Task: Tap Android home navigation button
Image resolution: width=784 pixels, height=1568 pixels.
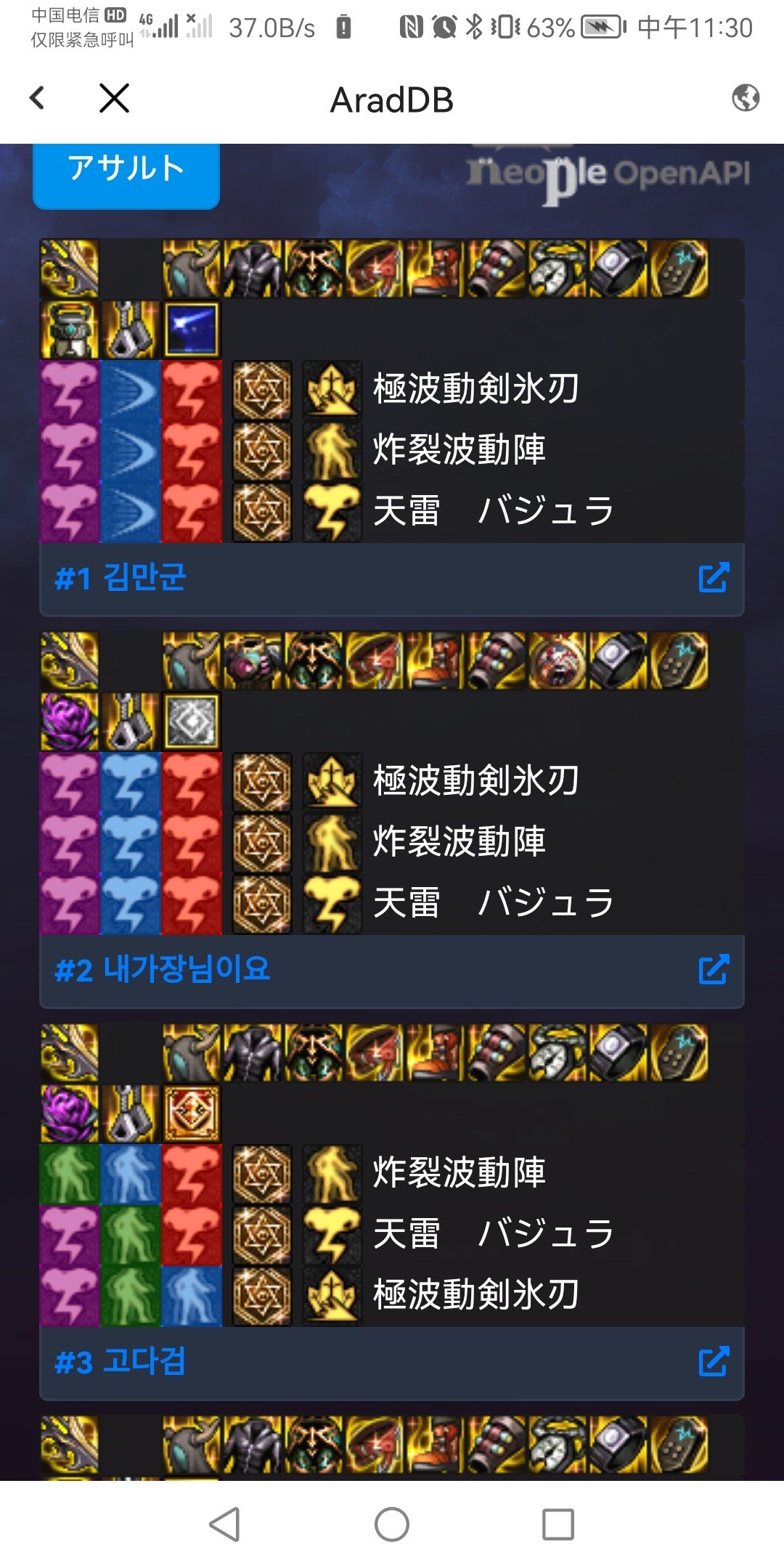Action: click(x=392, y=1524)
